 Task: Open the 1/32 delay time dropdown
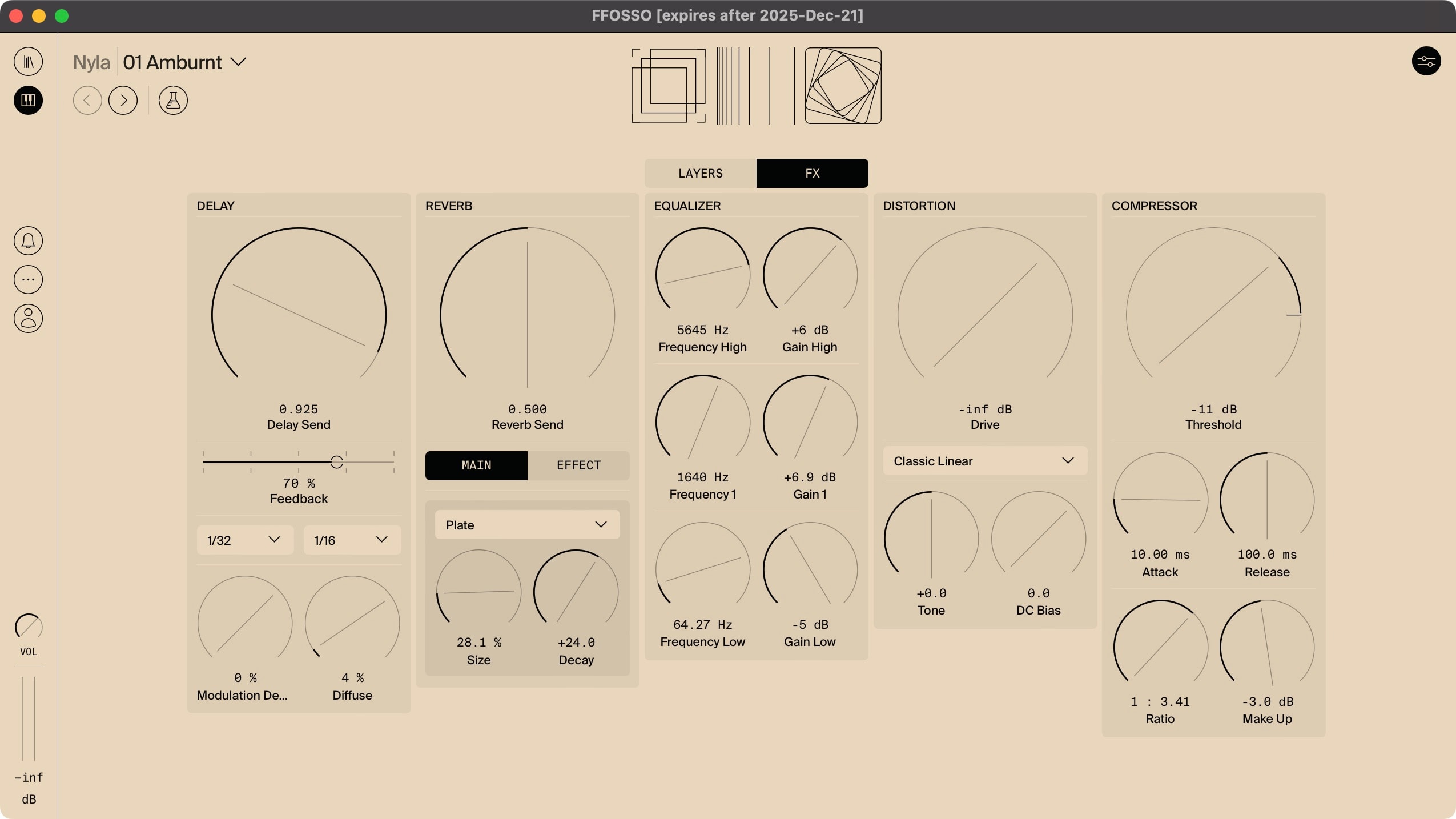tap(243, 539)
